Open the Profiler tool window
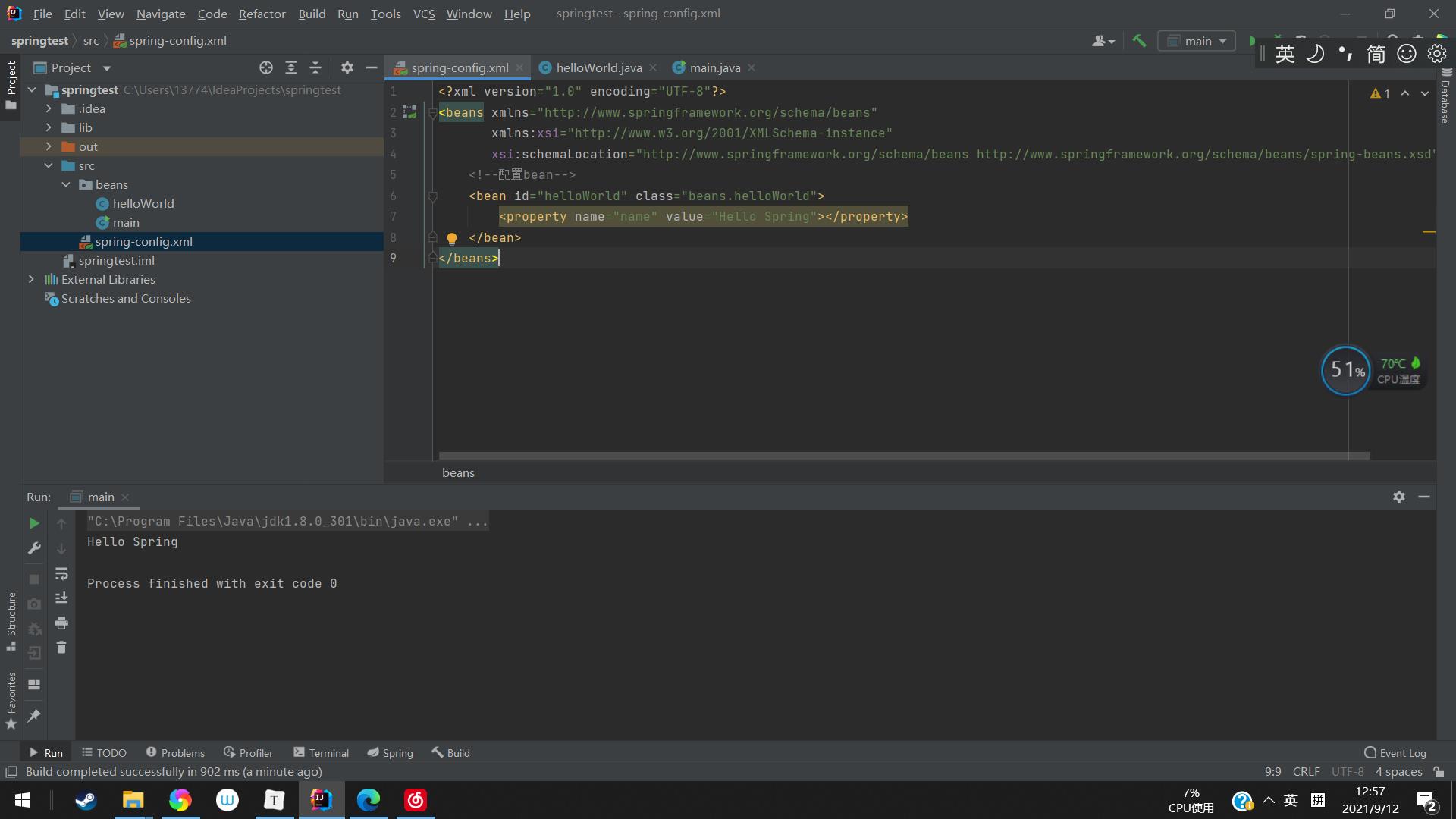 [x=248, y=753]
